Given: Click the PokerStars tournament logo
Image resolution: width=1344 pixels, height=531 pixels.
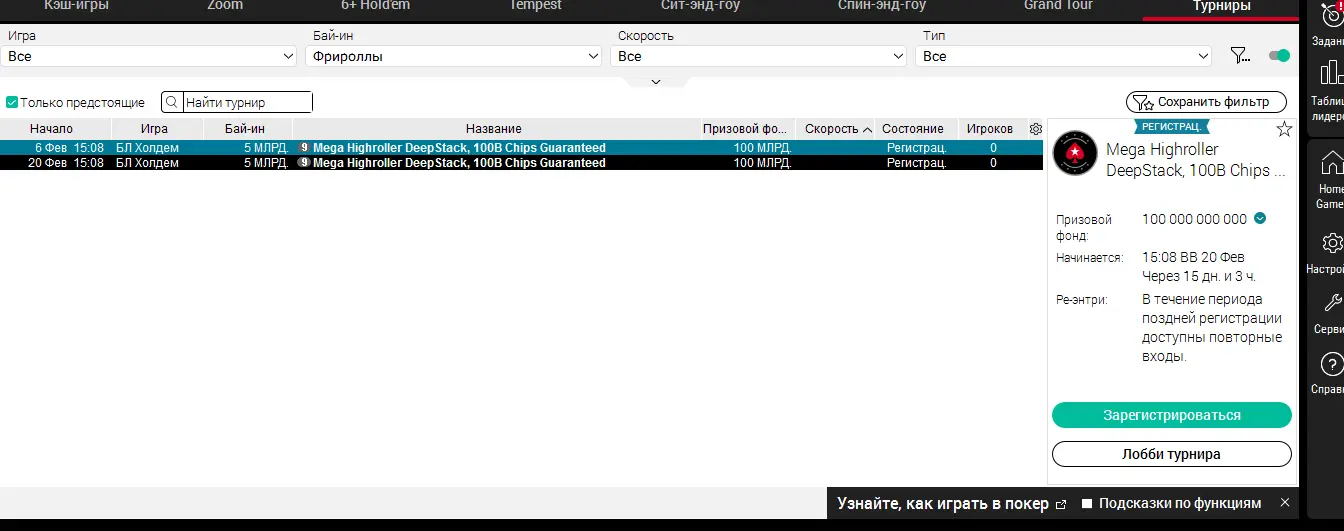Looking at the screenshot, I should coord(1075,153).
